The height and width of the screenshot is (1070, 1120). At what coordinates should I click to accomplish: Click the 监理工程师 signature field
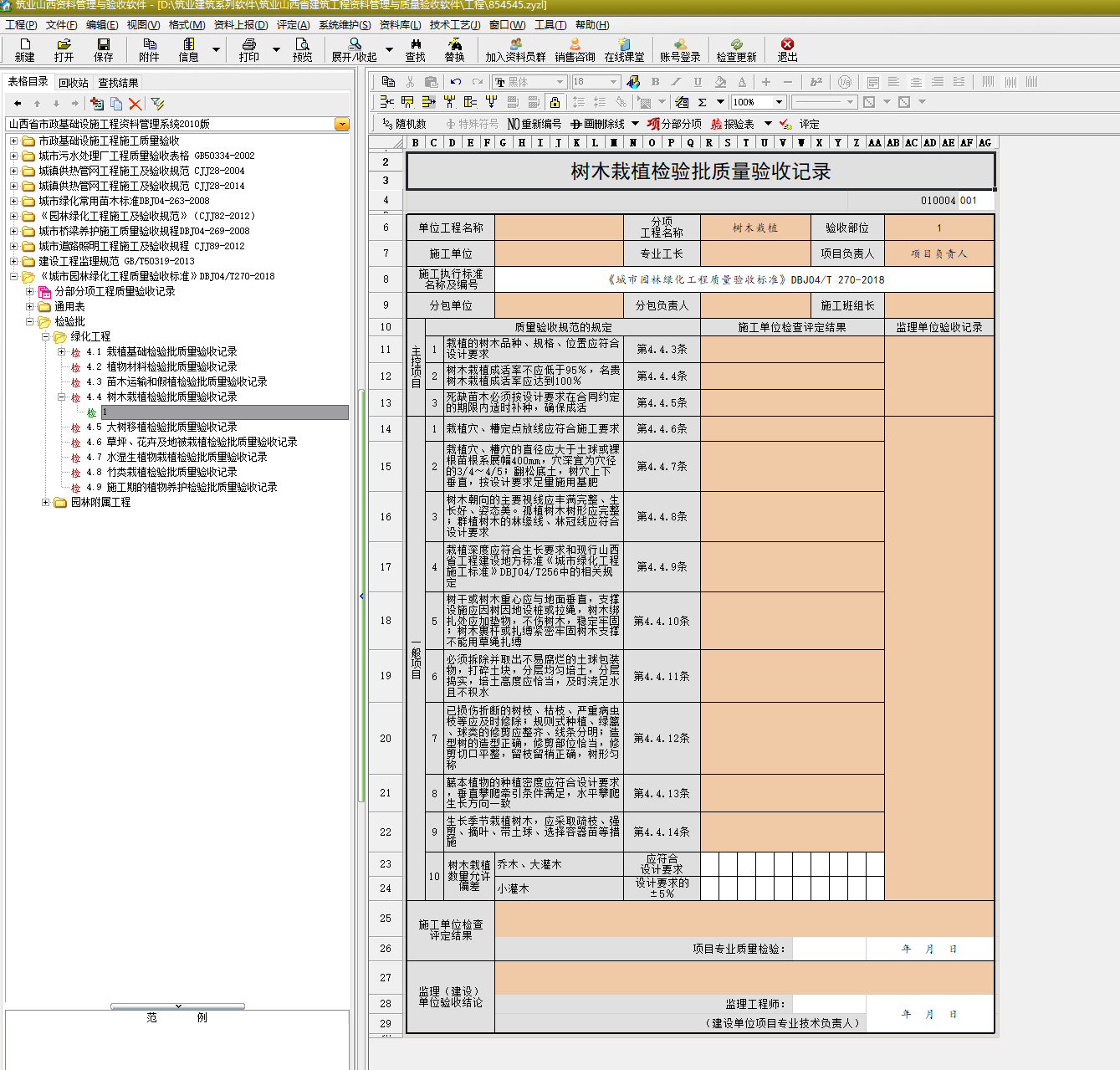(x=828, y=1004)
